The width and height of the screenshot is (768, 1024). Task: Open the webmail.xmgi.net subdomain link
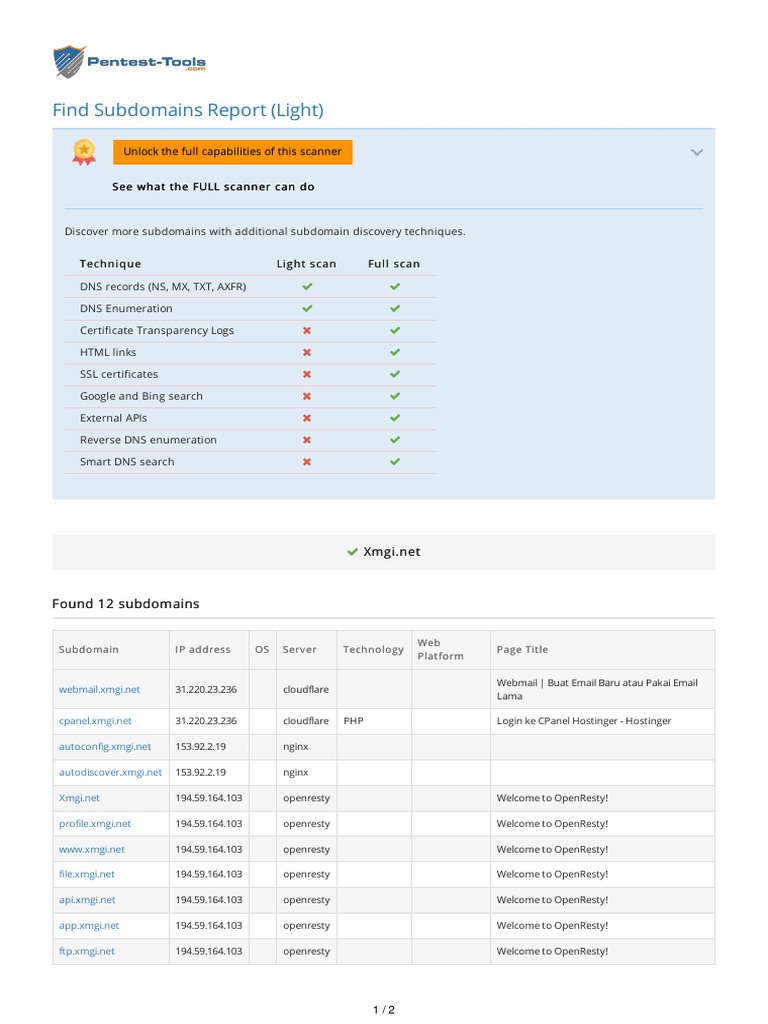pyautogui.click(x=99, y=689)
